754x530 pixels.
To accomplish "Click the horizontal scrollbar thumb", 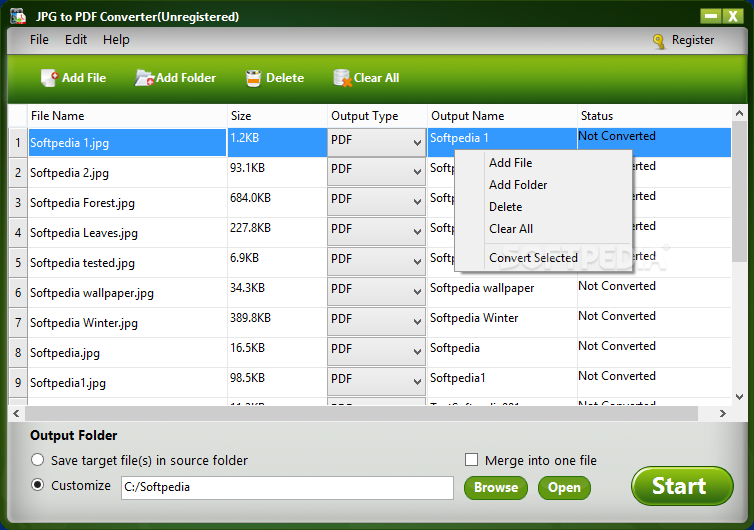I will (361, 414).
